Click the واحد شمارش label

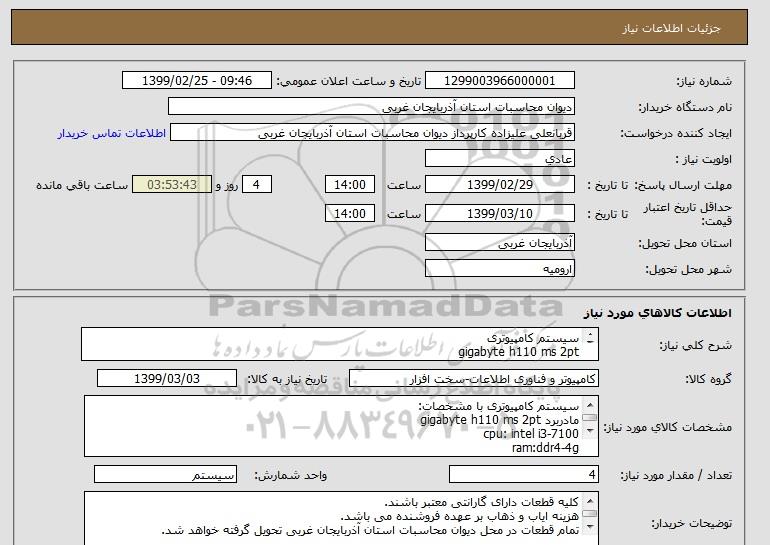(291, 475)
